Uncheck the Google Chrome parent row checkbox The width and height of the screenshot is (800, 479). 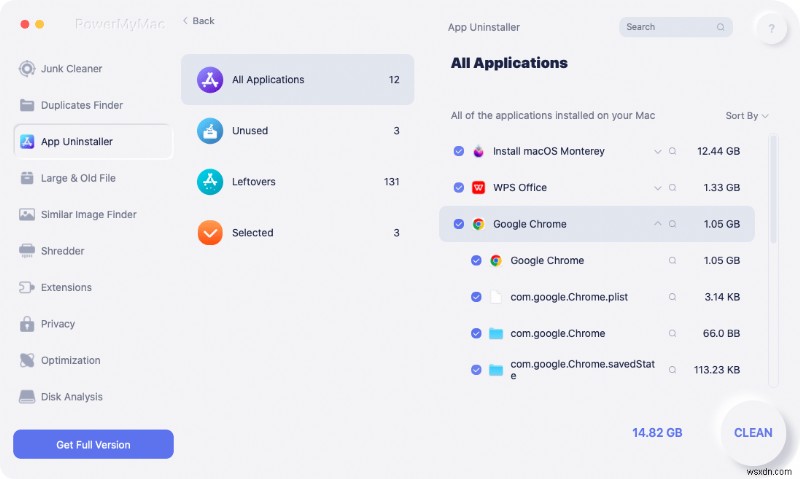point(459,224)
